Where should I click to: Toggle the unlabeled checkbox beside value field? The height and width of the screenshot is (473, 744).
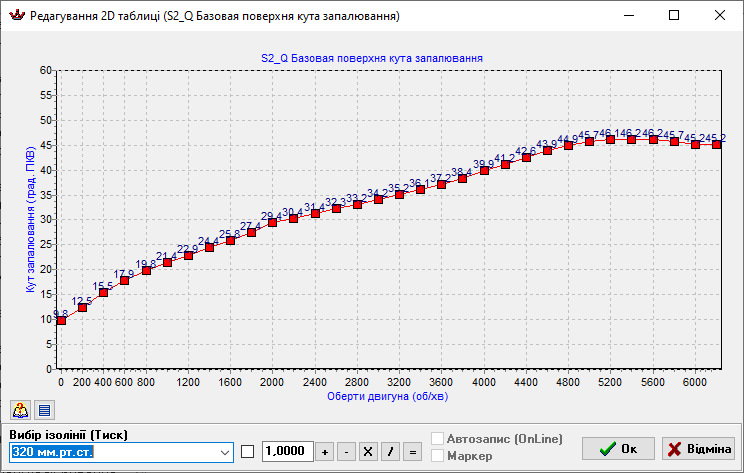(x=248, y=452)
